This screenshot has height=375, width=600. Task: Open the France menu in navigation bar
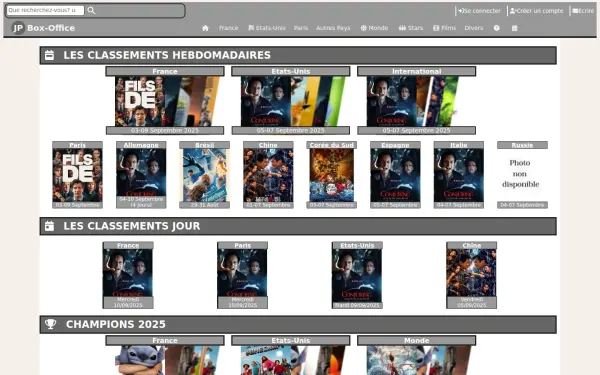(x=228, y=28)
